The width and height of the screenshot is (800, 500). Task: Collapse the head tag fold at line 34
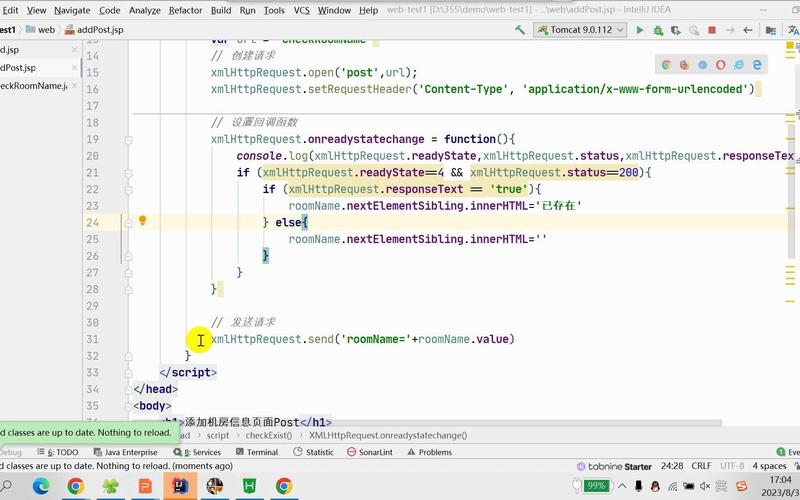point(129,390)
